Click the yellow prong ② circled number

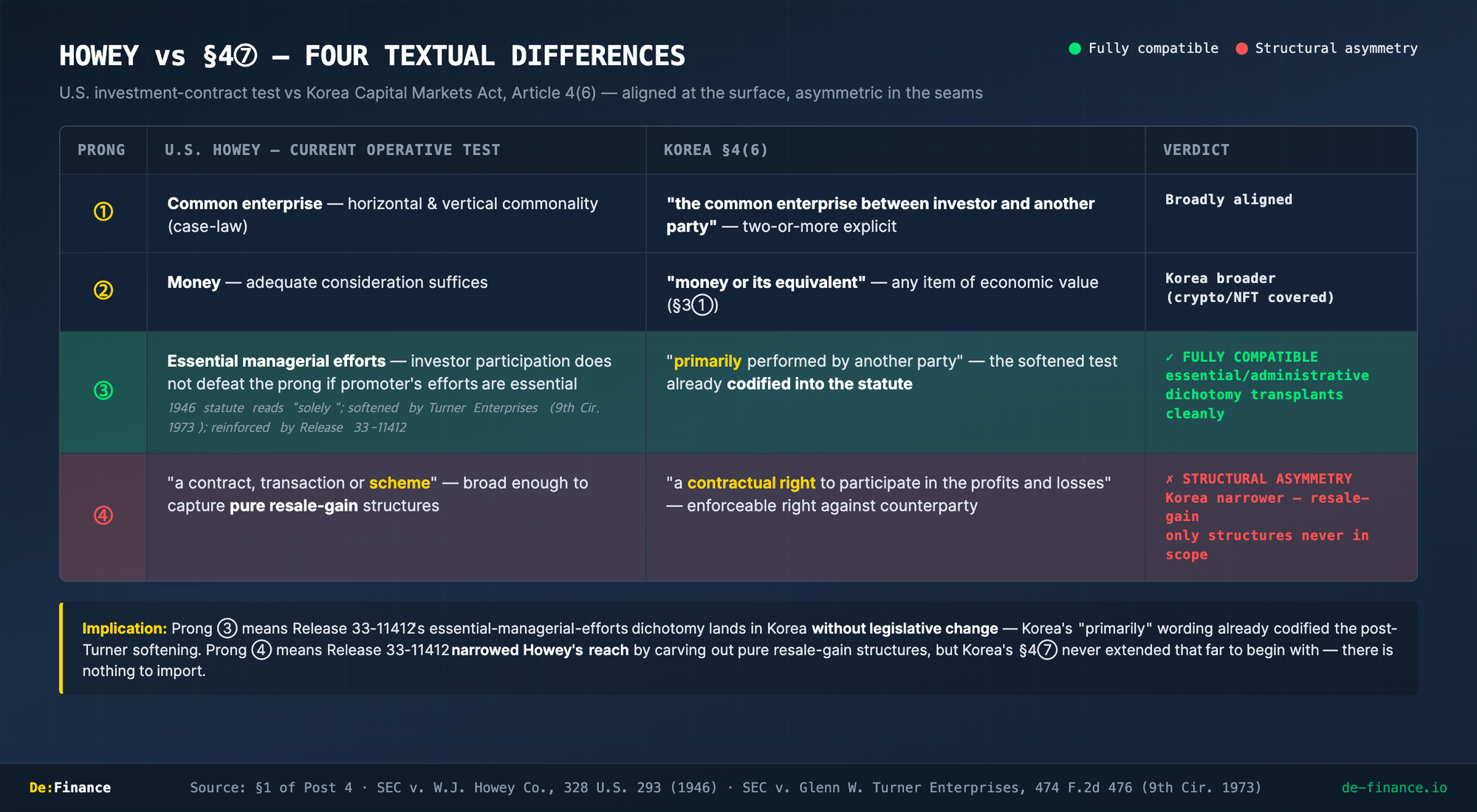103,290
